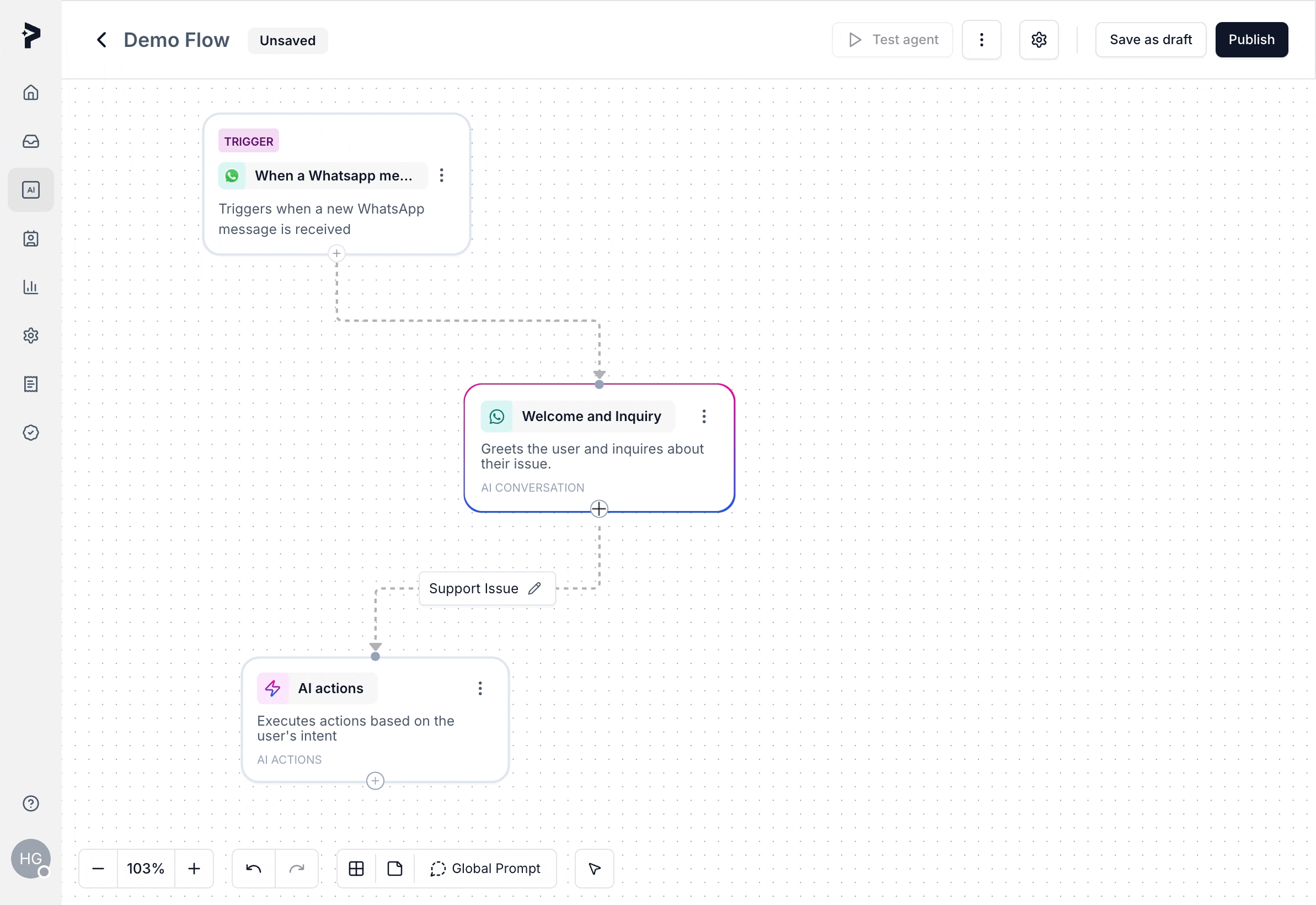Click the auto-layout grid icon
Image resolution: width=1316 pixels, height=905 pixels.
pyautogui.click(x=356, y=868)
